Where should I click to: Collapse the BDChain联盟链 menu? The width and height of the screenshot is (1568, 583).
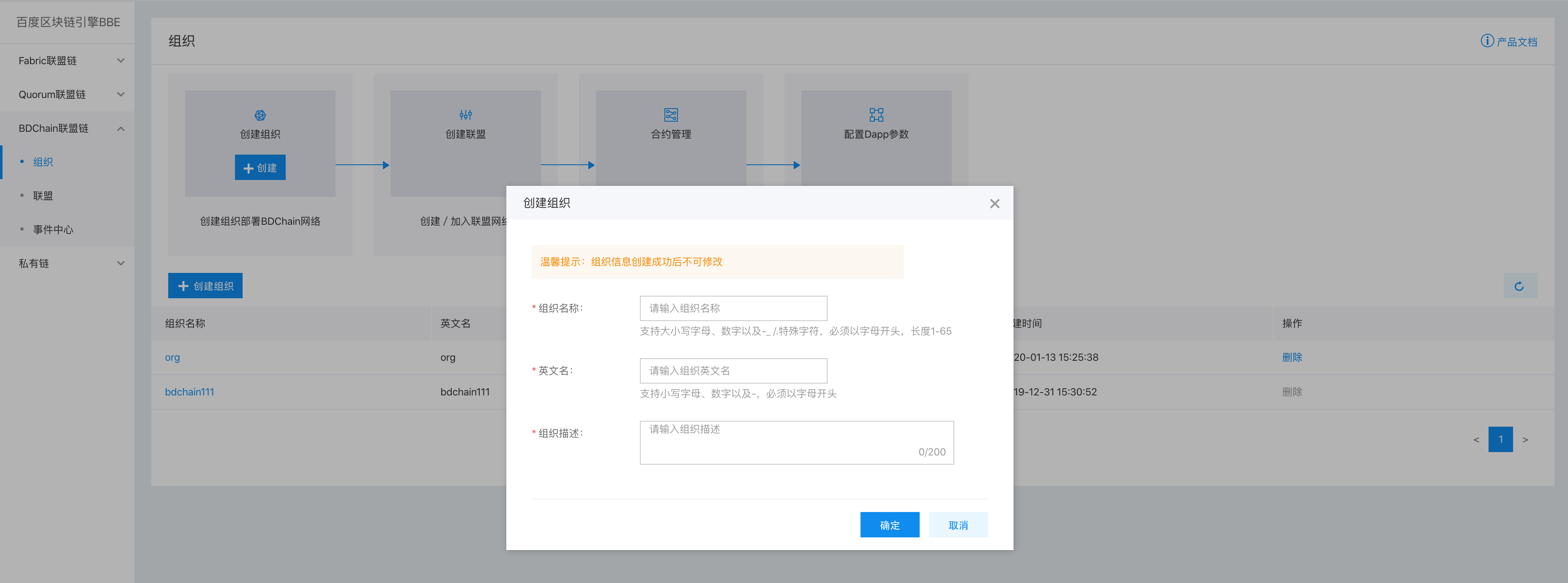tap(67, 128)
